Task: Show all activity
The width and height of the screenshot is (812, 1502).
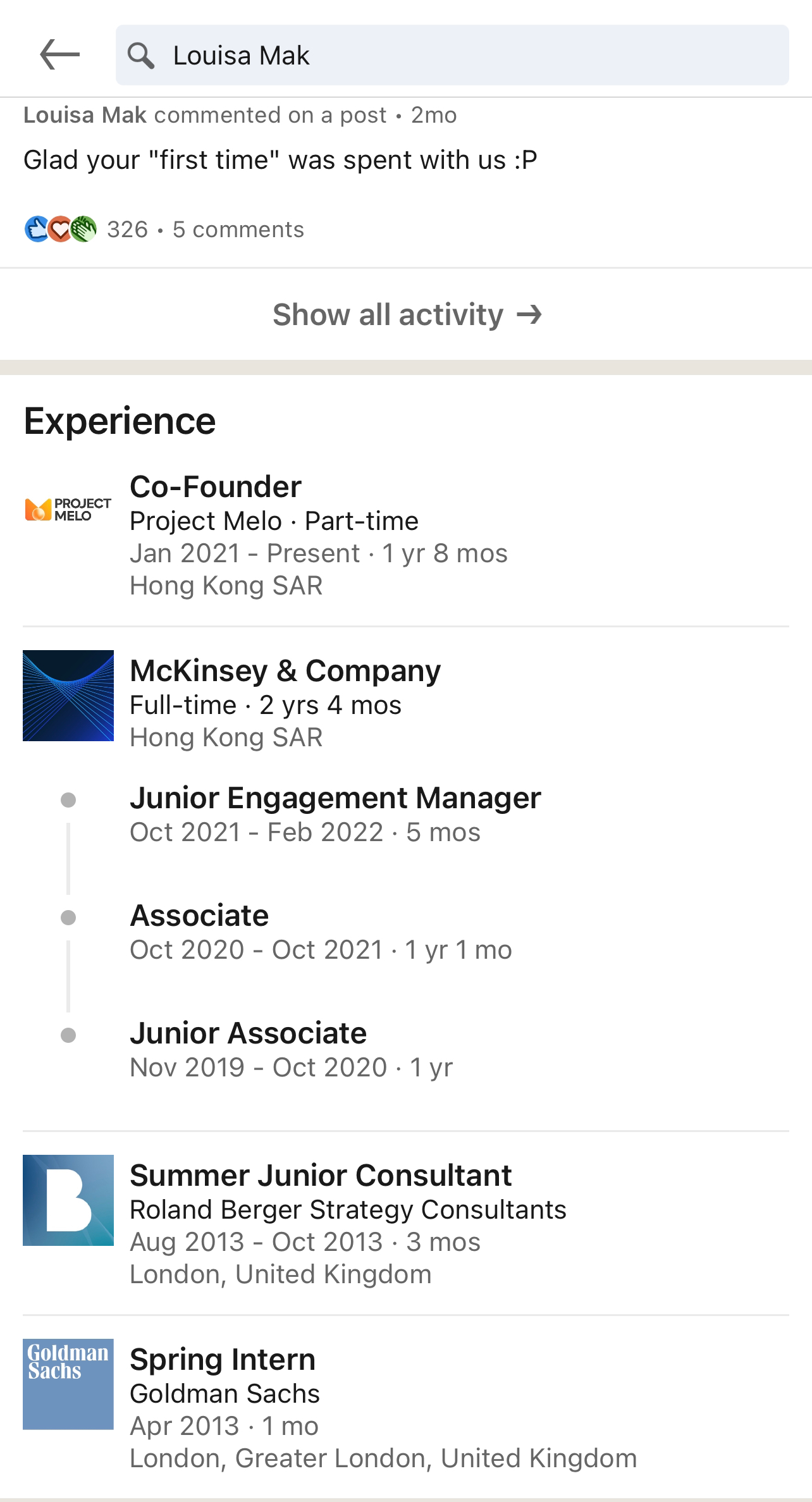Action: click(x=406, y=314)
